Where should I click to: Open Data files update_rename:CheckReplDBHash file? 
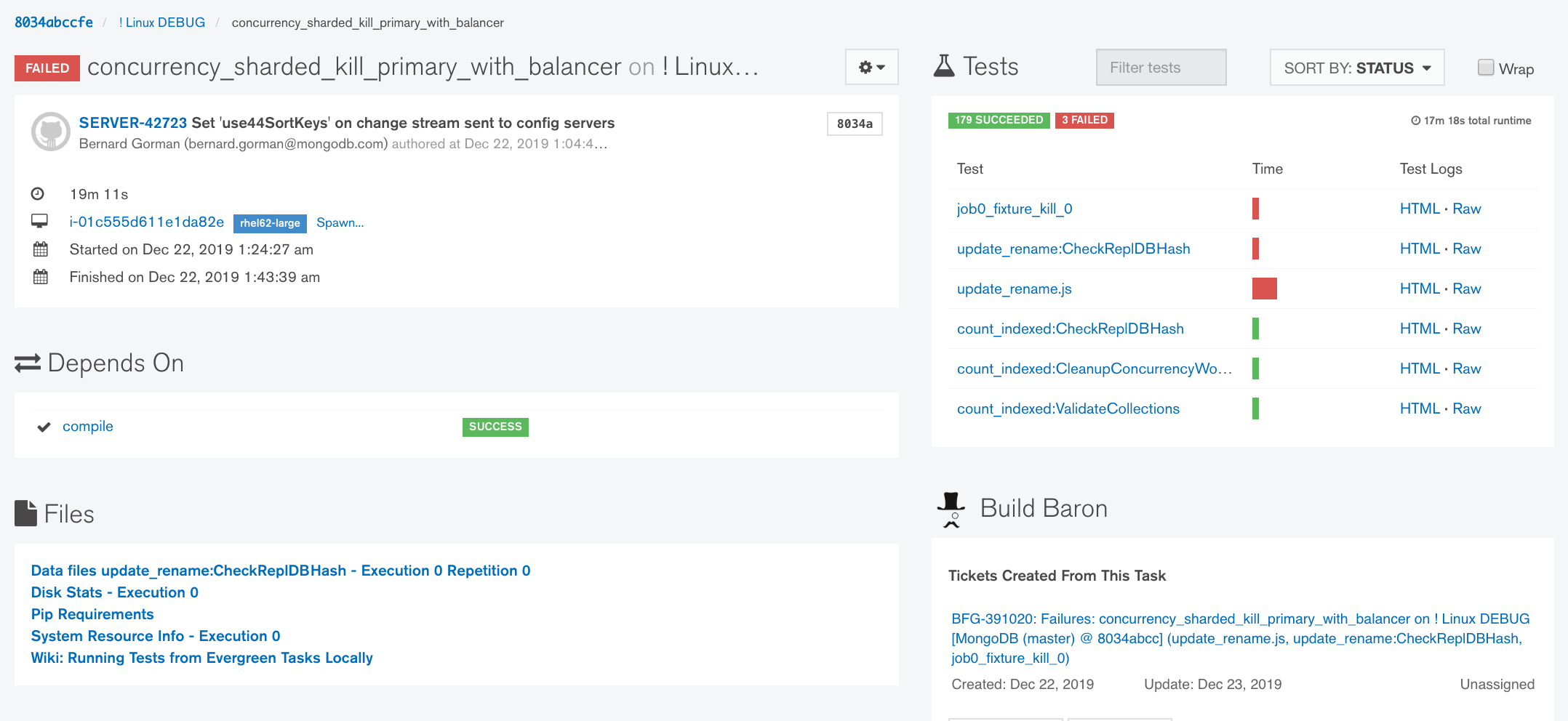281,571
